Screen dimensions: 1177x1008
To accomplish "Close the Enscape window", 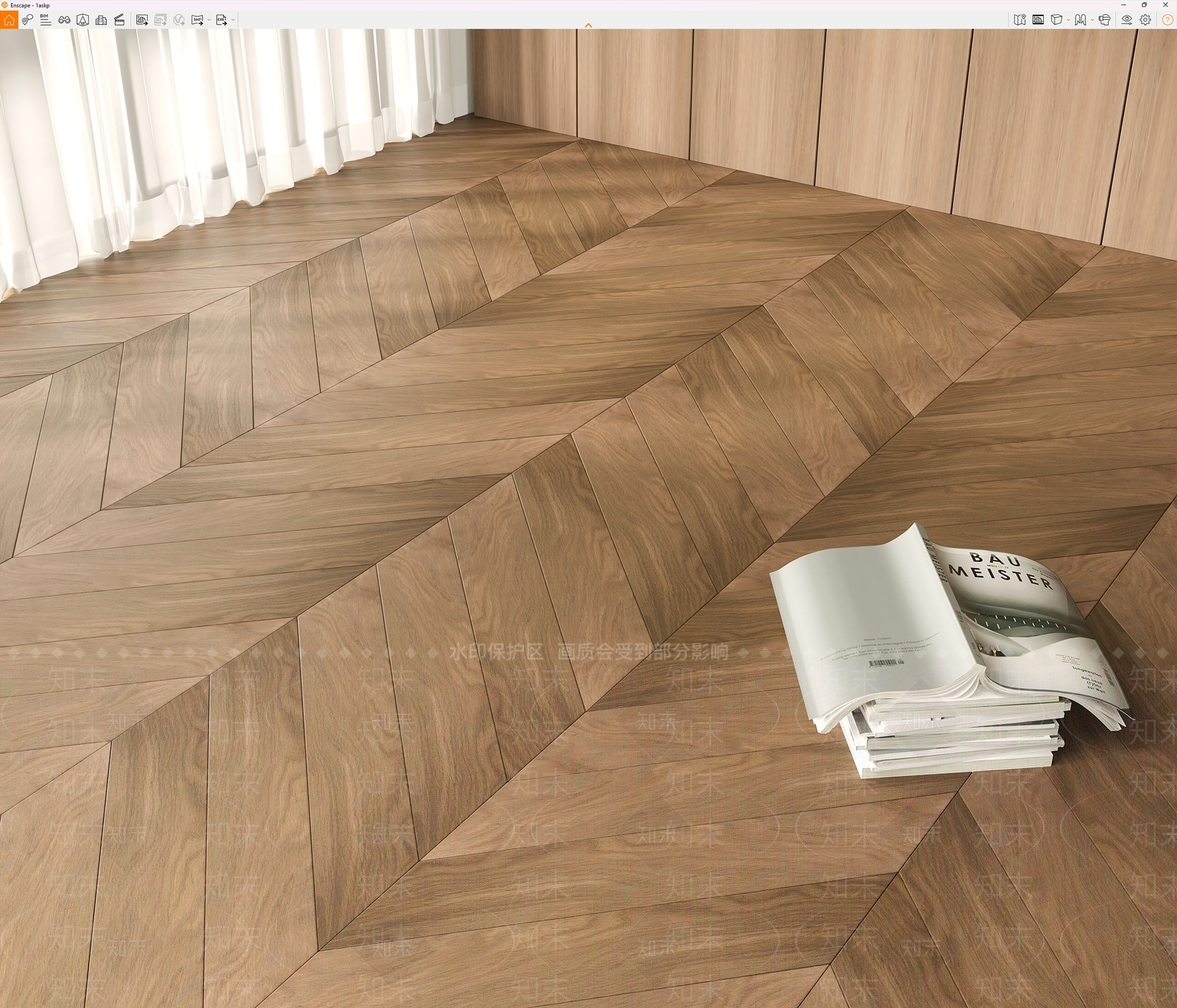I will (1165, 5).
